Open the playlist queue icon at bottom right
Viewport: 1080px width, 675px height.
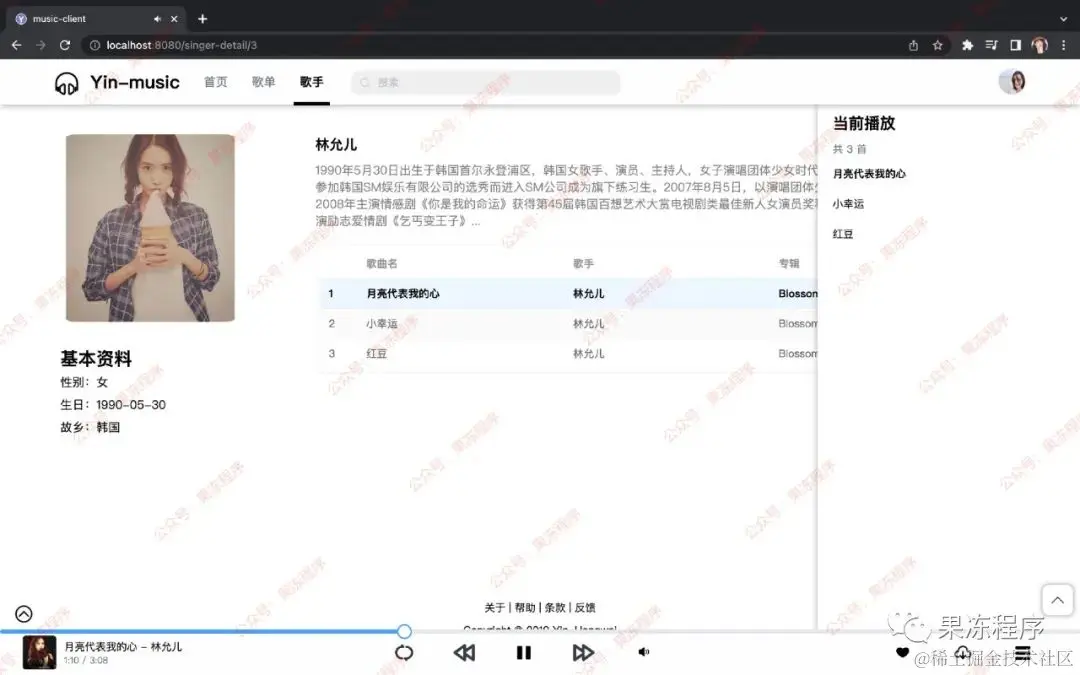(x=1022, y=652)
